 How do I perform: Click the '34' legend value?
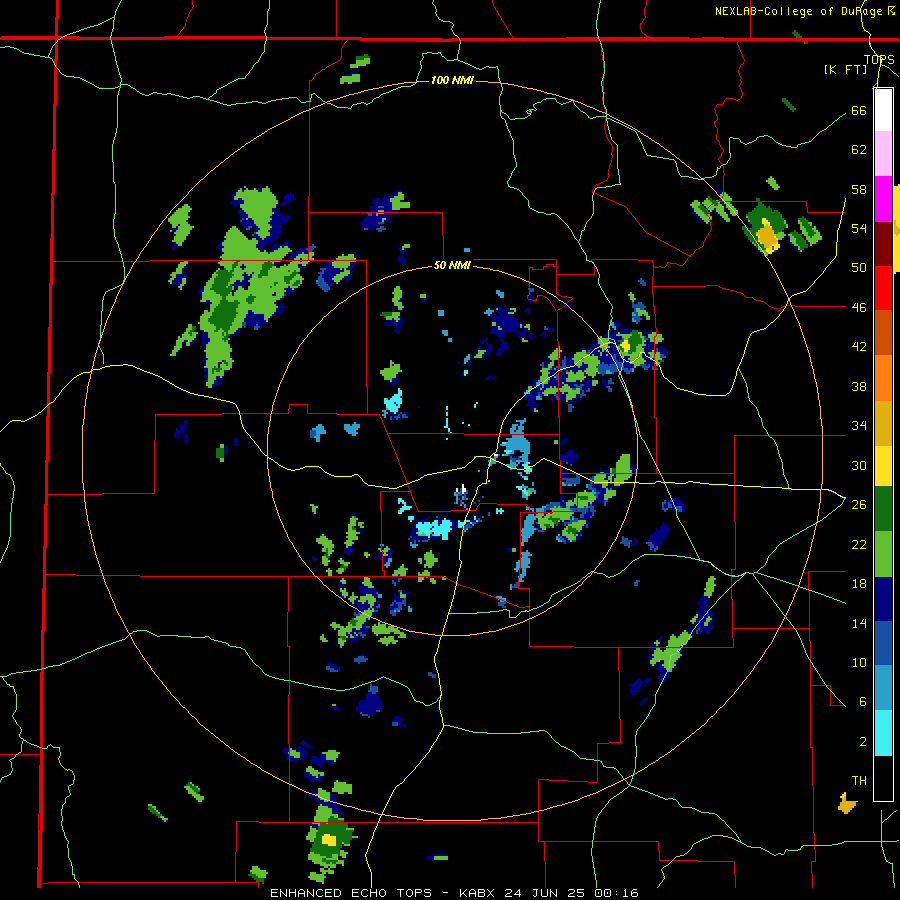pyautogui.click(x=859, y=426)
